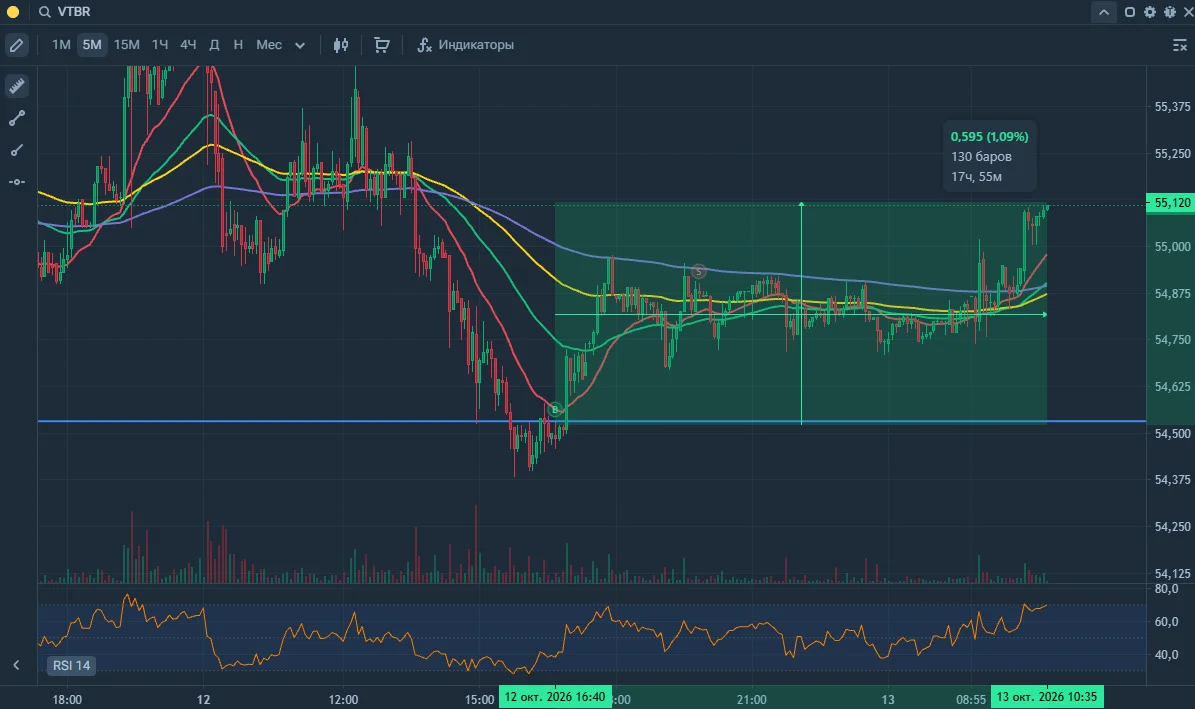Click the 17ч, 55м duration text
This screenshot has height=709, width=1195.
coord(976,176)
